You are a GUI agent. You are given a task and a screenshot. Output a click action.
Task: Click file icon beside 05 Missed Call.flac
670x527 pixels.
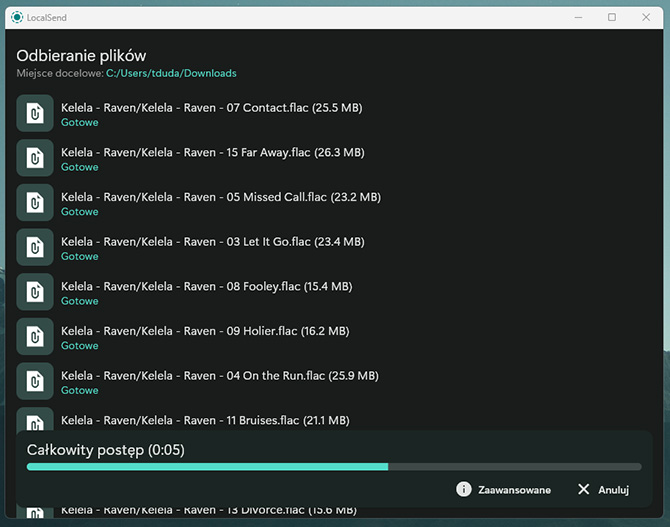35,203
